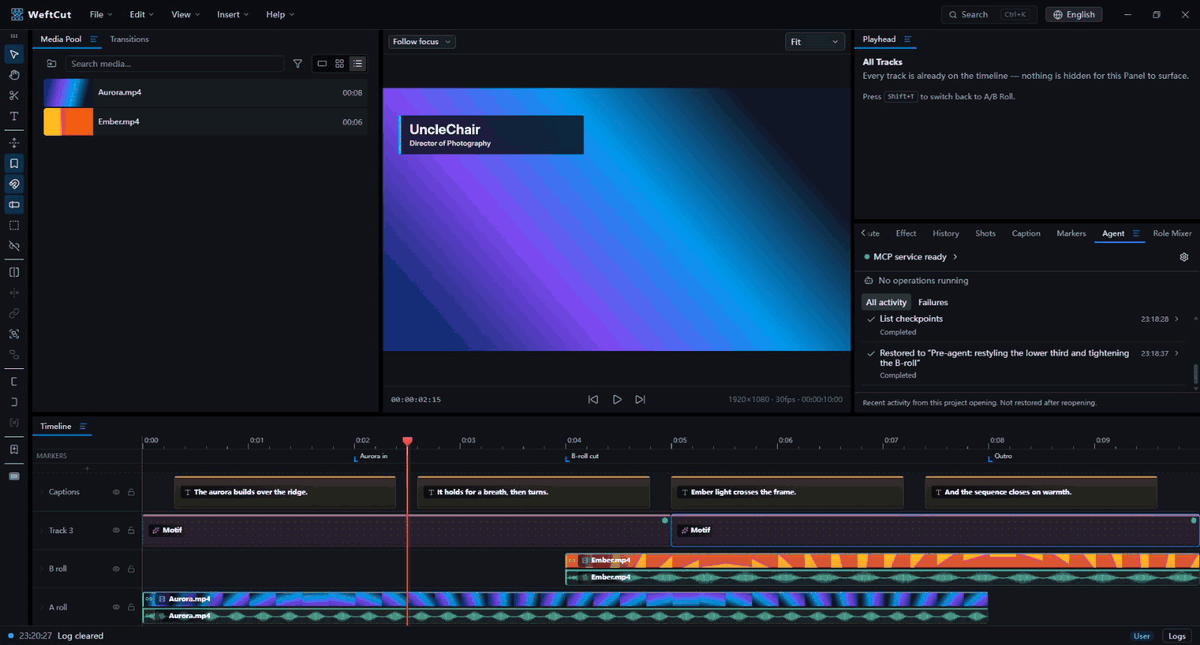
Task: Play the preview
Action: [x=617, y=399]
